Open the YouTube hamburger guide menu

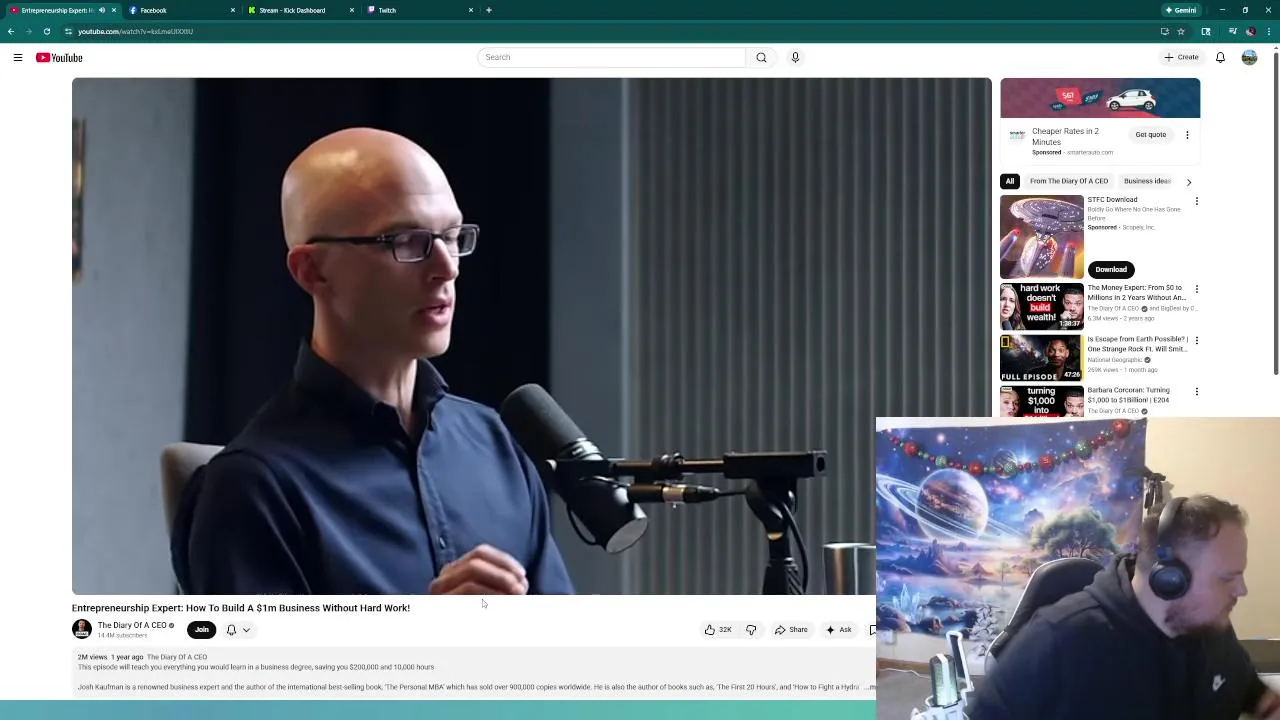(17, 58)
